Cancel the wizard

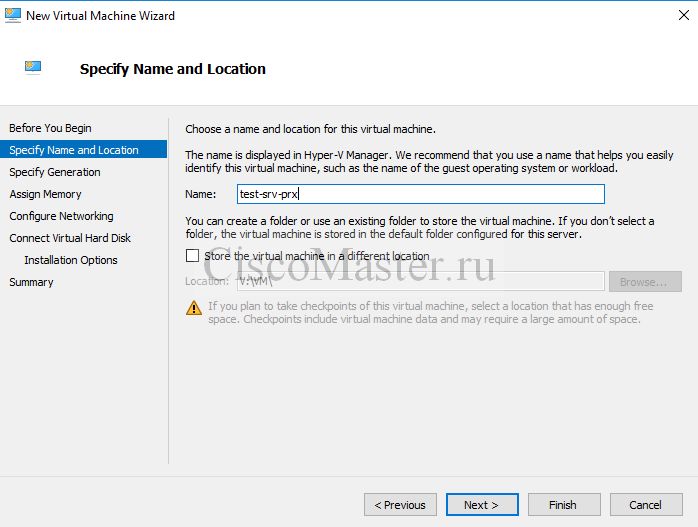646,505
